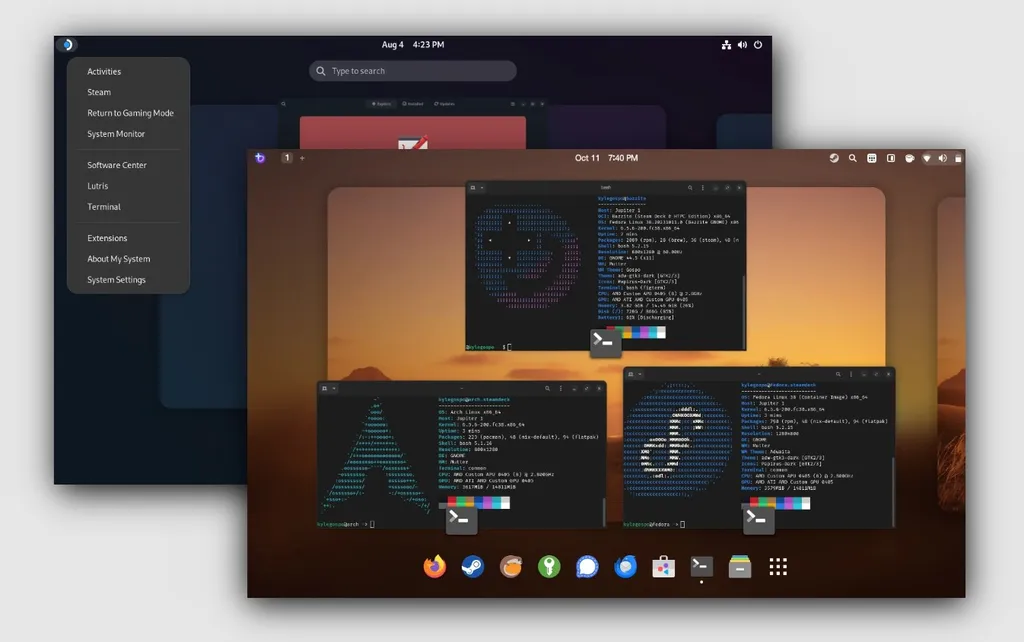Launch Steam from the dock

[472, 567]
